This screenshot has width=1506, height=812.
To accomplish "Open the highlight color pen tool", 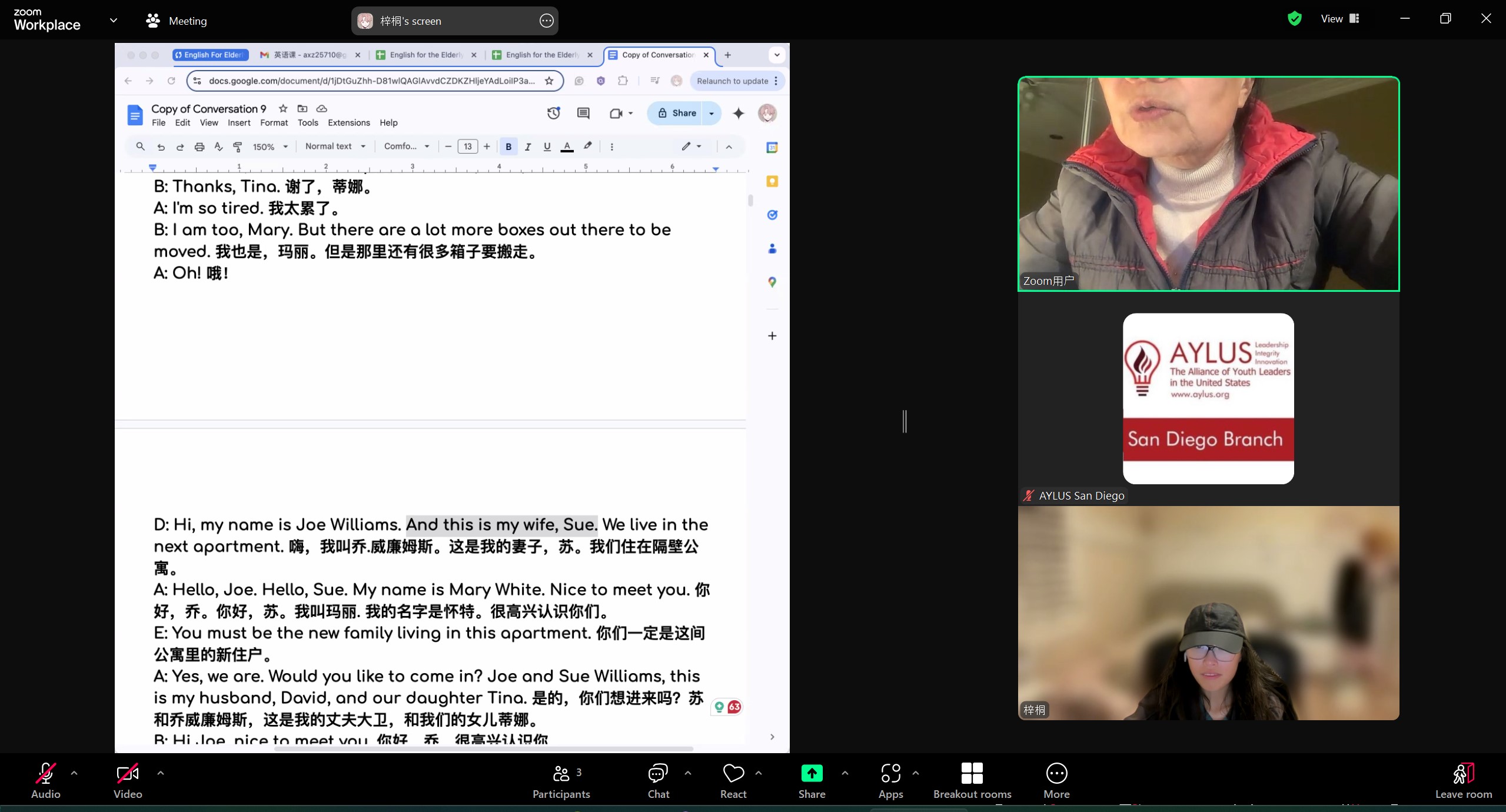I will tap(587, 147).
